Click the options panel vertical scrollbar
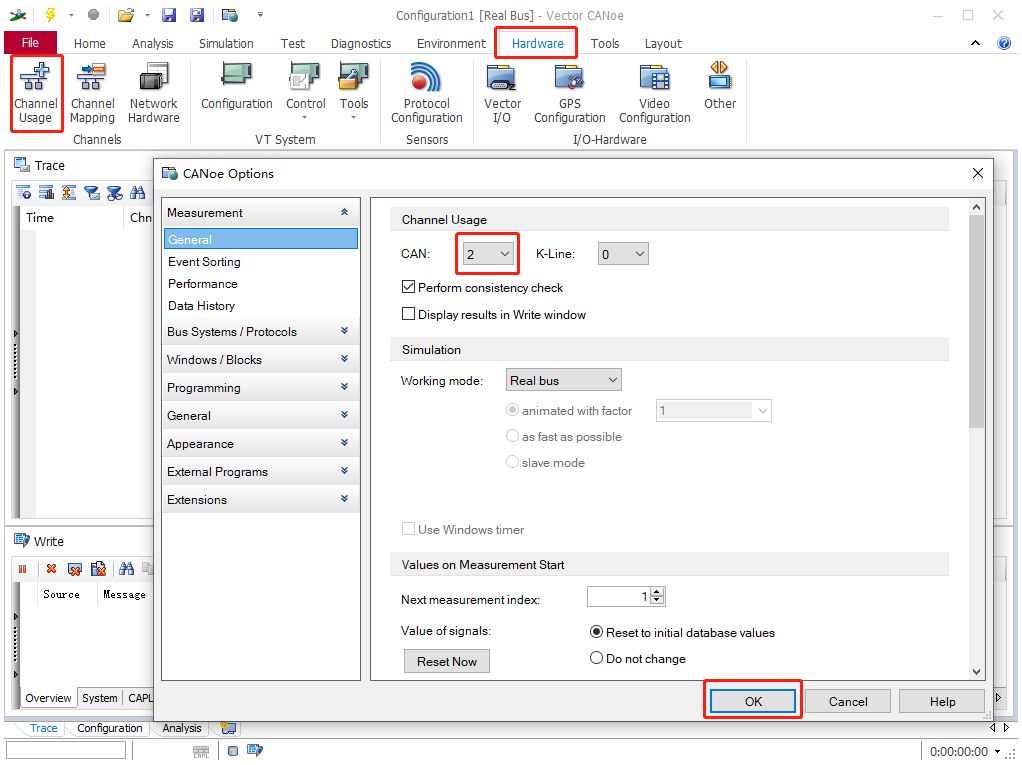The width and height of the screenshot is (1022, 765). click(x=976, y=322)
